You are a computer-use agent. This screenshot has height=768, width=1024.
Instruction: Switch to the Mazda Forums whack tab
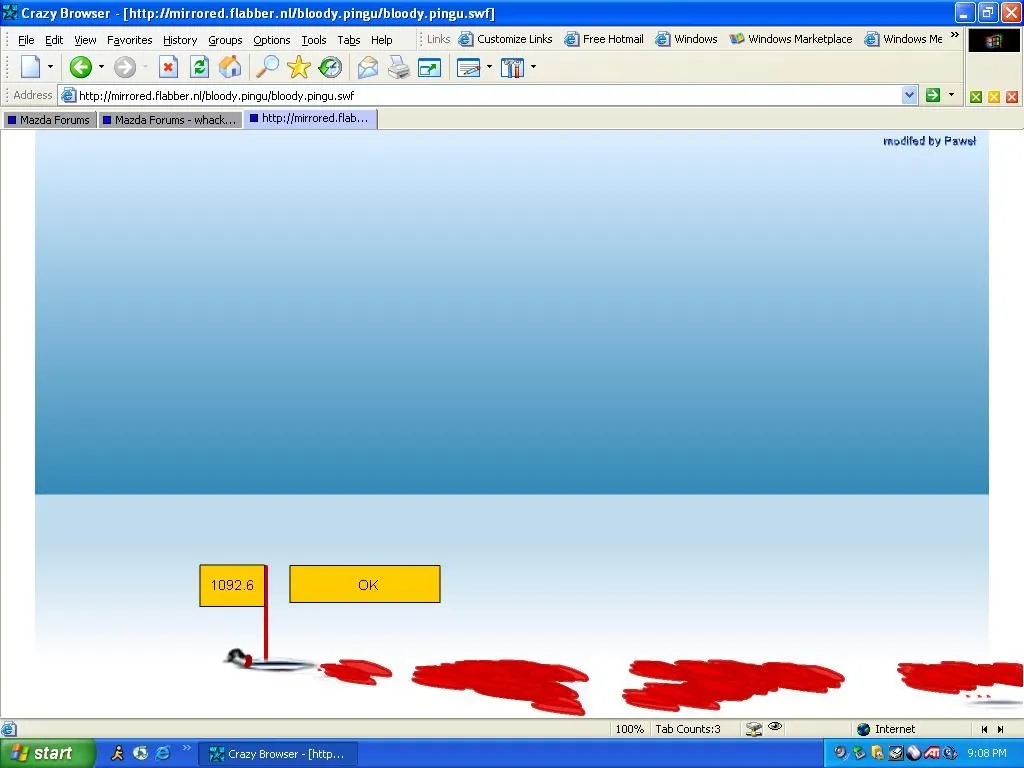pyautogui.click(x=170, y=118)
